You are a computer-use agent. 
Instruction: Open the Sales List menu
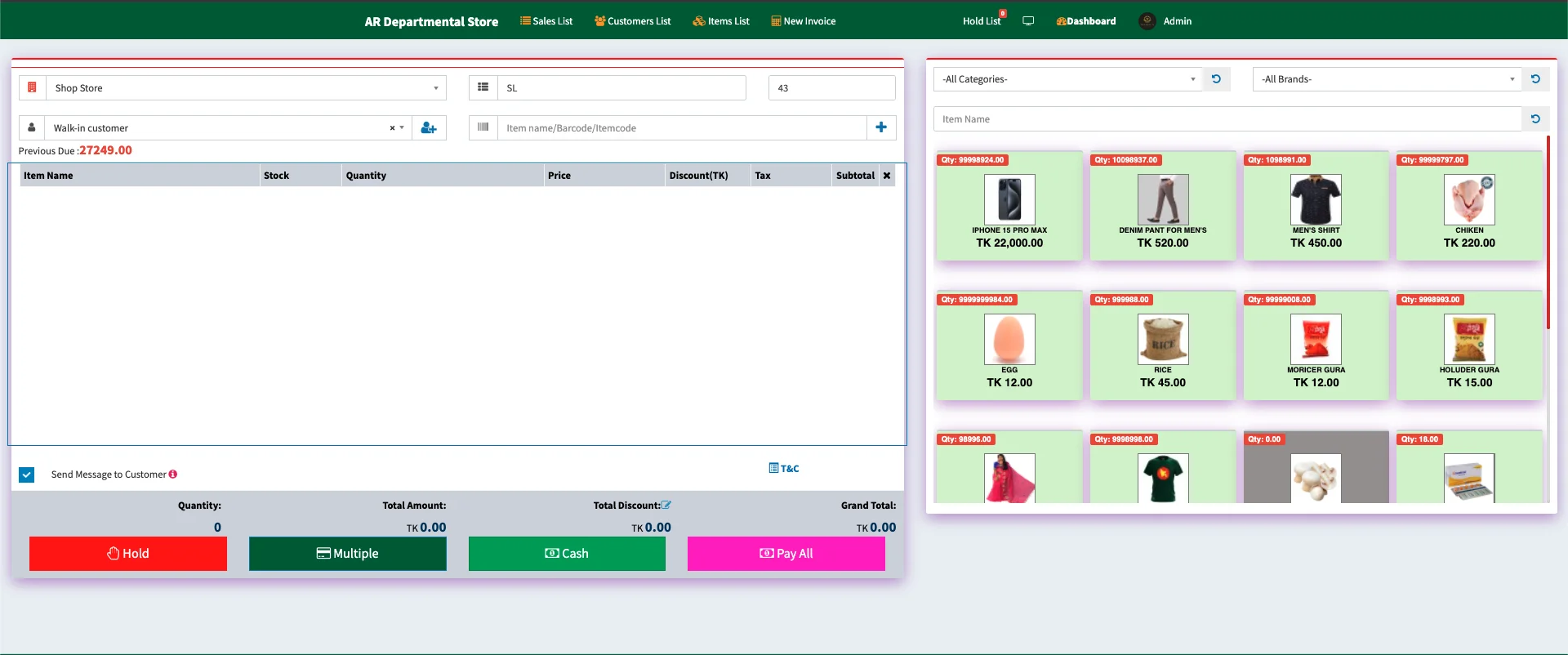546,21
